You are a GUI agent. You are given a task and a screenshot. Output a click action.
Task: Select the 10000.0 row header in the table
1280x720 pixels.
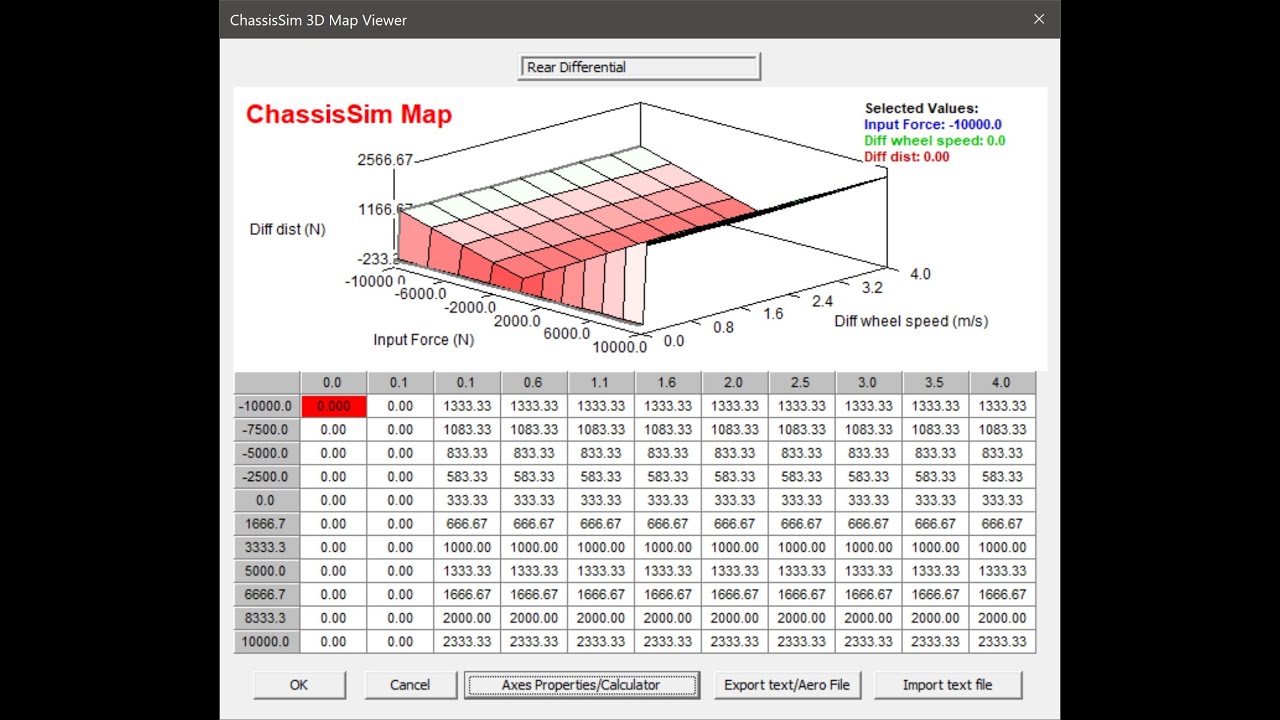(267, 641)
